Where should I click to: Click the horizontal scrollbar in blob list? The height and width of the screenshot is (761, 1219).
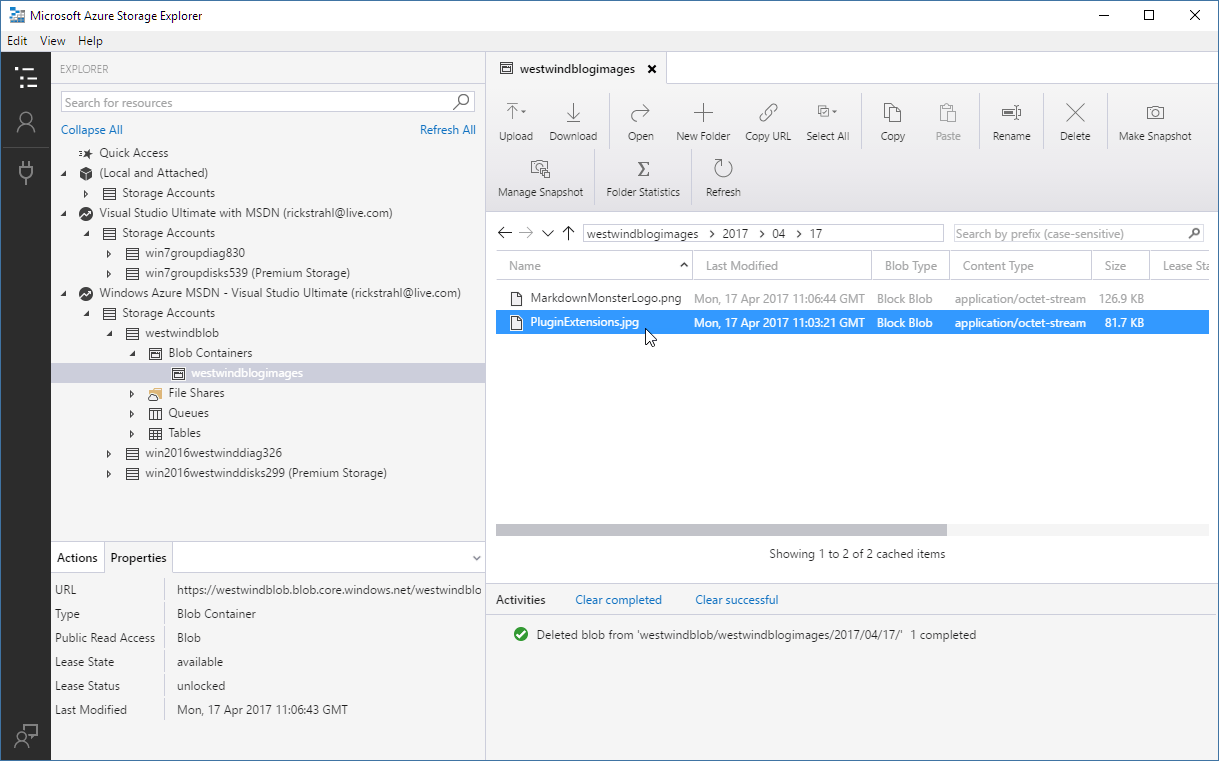721,530
